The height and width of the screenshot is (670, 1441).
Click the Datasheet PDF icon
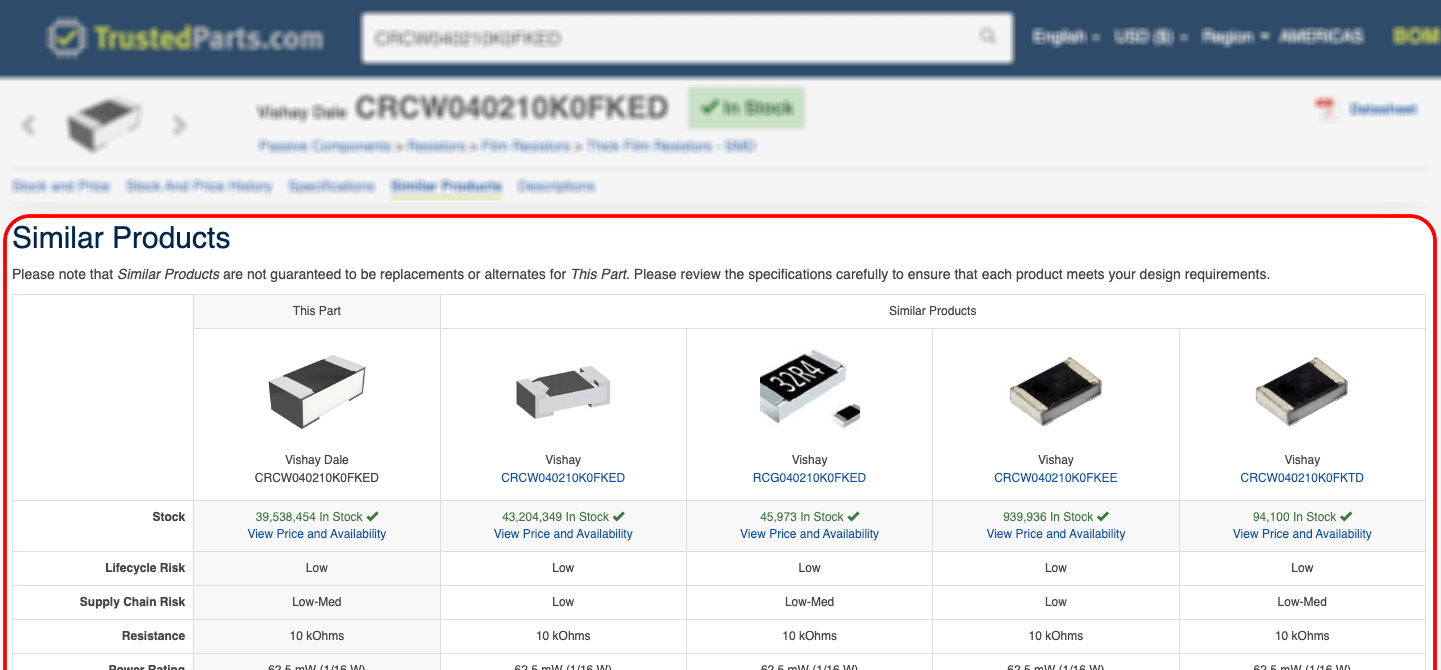point(1326,109)
